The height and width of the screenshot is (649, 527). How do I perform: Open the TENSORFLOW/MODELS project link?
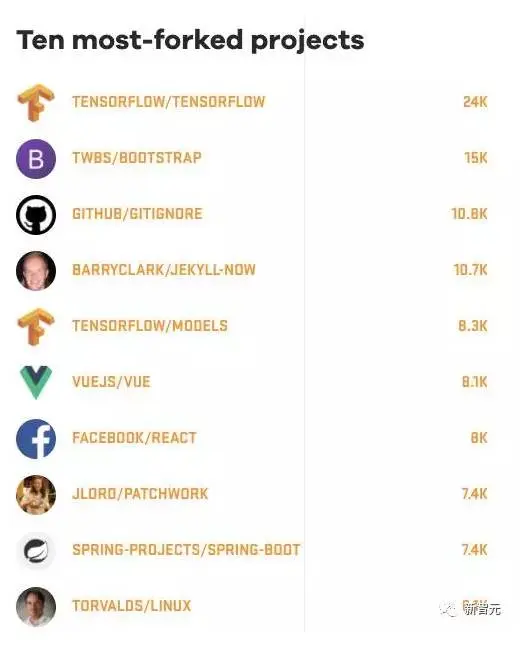pyautogui.click(x=150, y=326)
